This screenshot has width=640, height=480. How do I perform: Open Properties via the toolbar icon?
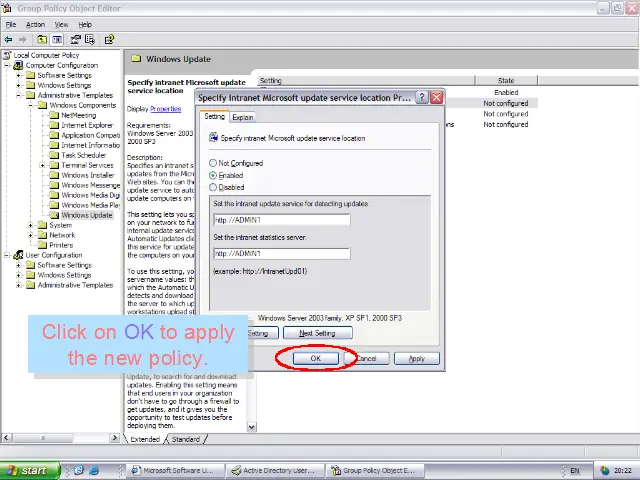coord(76,40)
